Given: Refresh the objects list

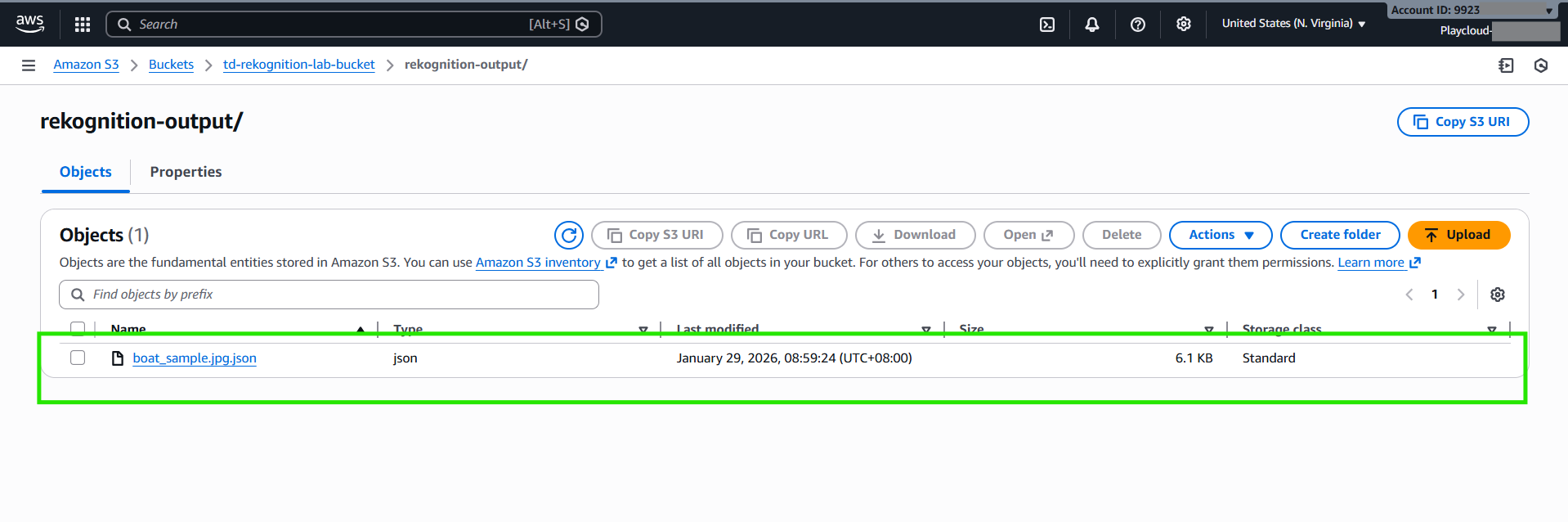Looking at the screenshot, I should tap(568, 235).
